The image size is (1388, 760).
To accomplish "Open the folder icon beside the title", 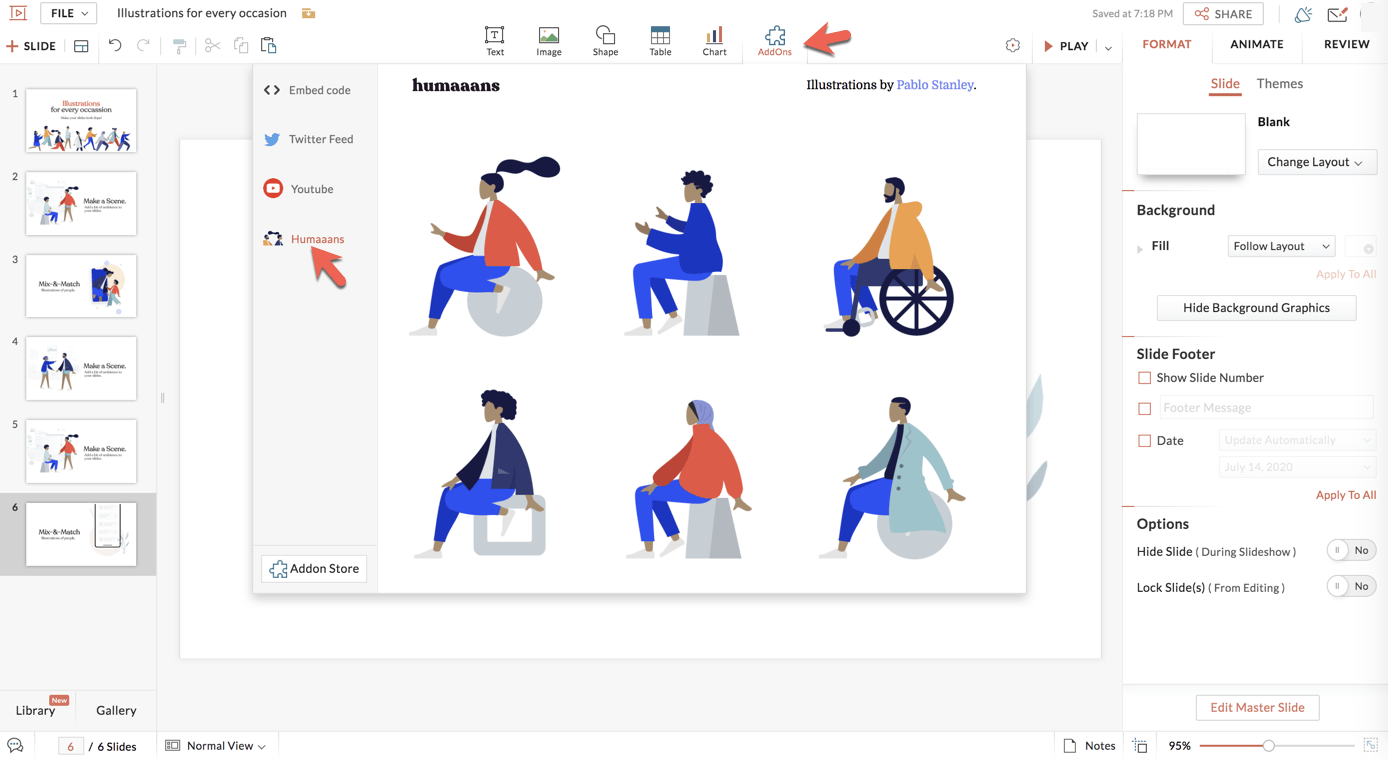I will (308, 13).
